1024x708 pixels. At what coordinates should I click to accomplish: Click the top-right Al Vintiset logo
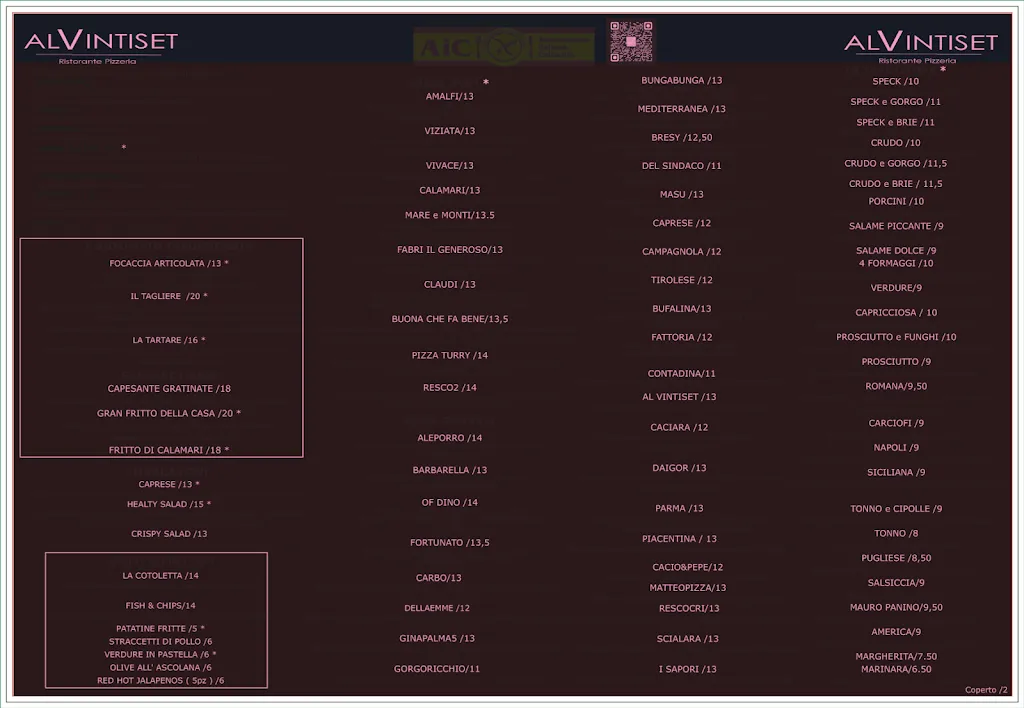point(921,44)
